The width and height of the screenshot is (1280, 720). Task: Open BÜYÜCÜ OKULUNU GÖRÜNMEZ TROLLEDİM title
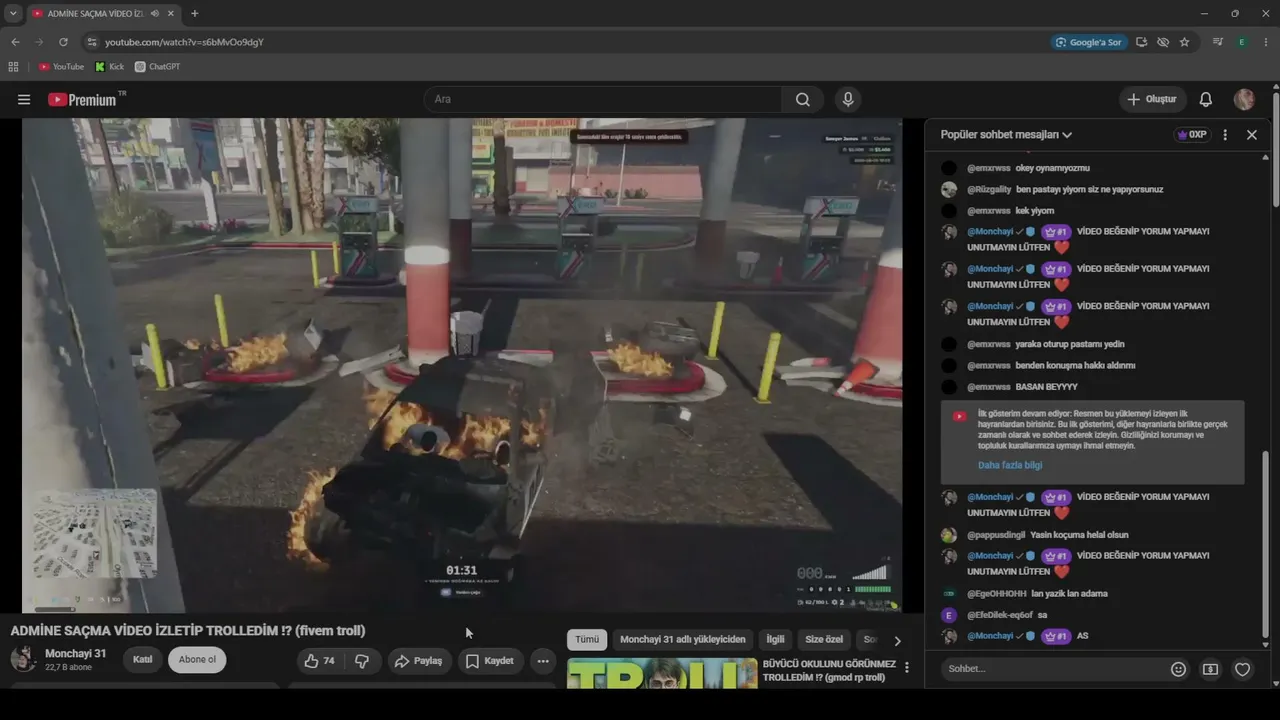click(829, 671)
